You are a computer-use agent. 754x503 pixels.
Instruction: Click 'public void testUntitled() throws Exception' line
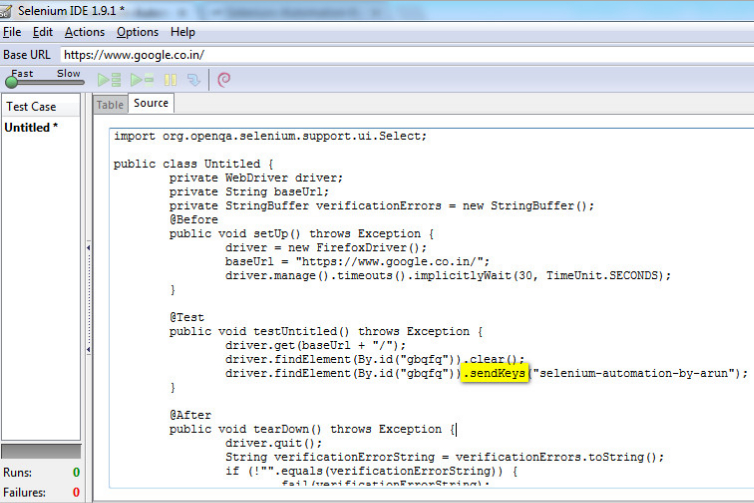point(326,331)
